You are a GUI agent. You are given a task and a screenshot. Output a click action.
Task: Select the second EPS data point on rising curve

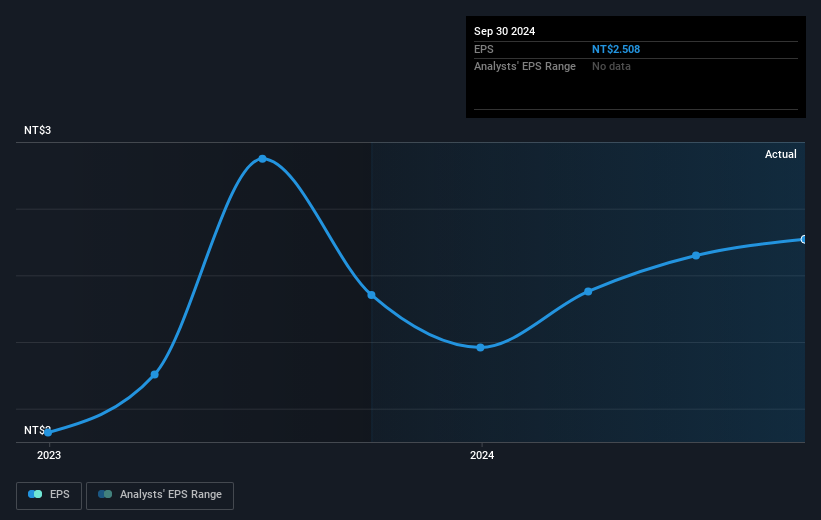tap(154, 374)
